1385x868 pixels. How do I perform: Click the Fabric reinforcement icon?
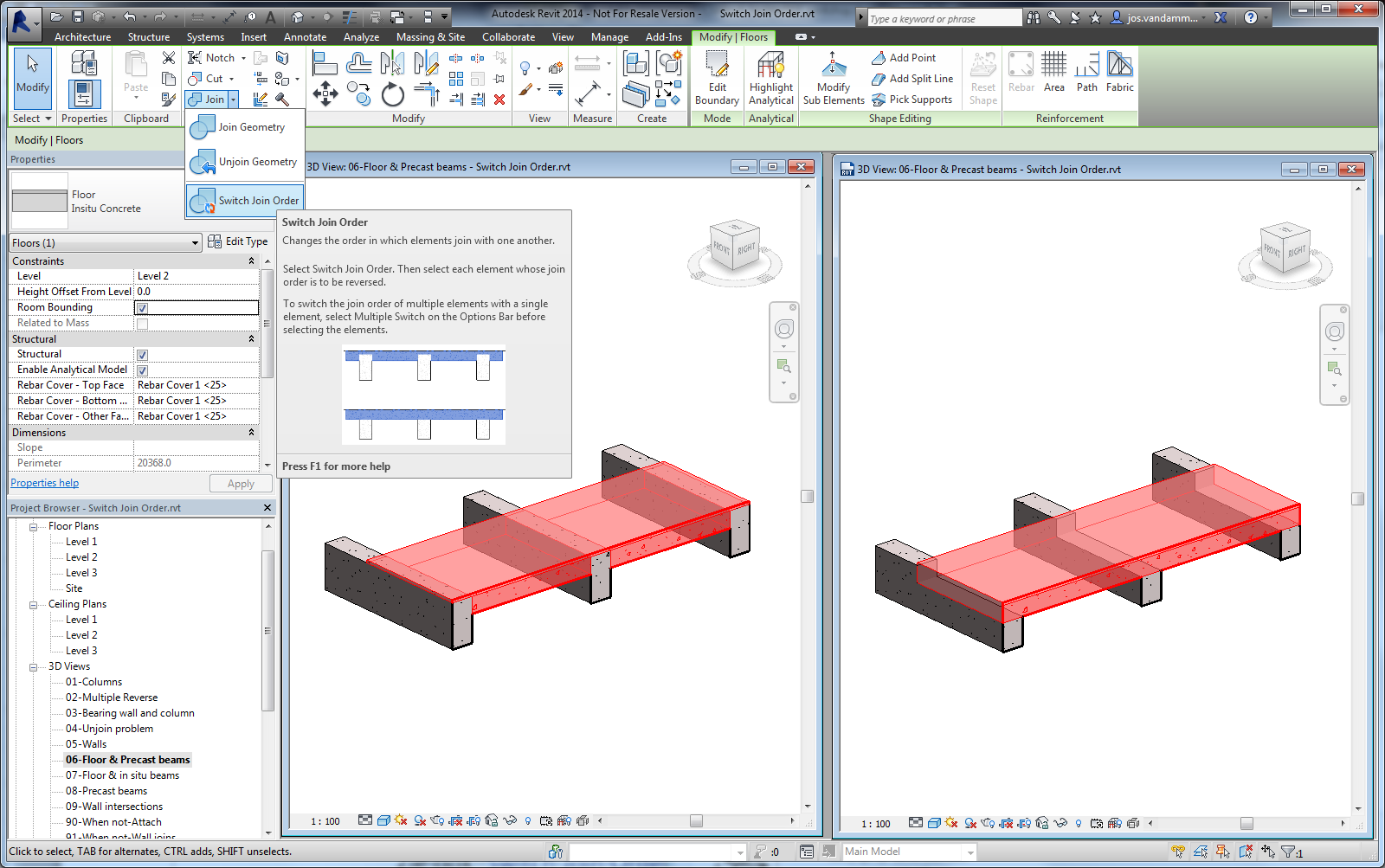[x=1120, y=72]
